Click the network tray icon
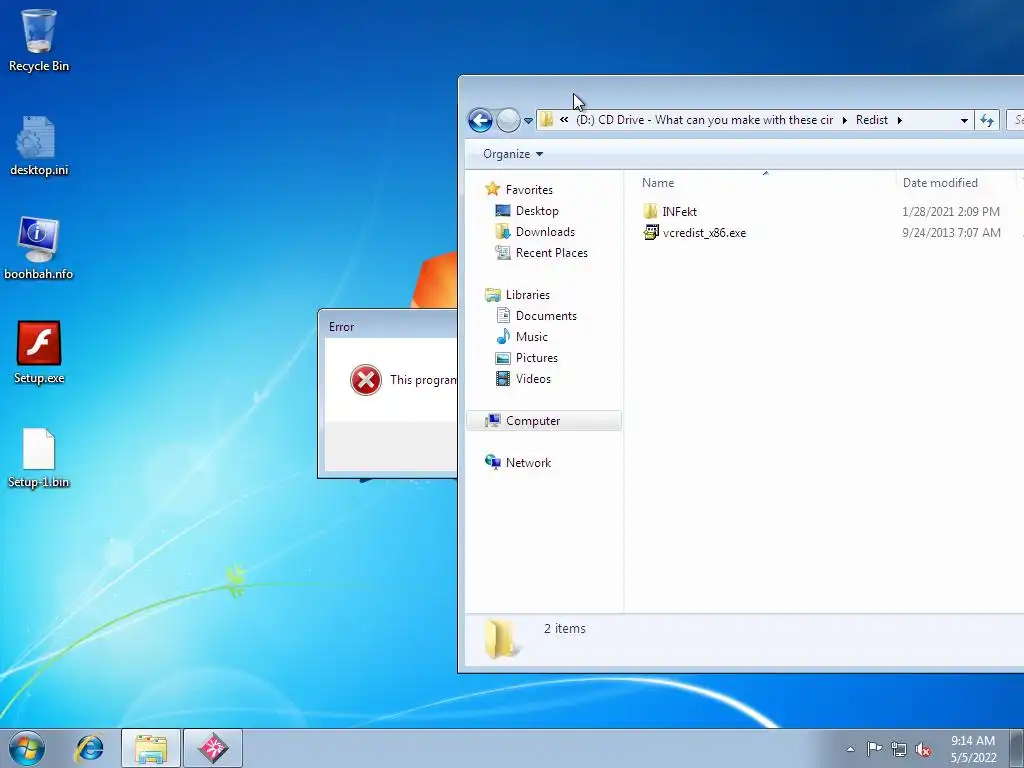 point(899,749)
